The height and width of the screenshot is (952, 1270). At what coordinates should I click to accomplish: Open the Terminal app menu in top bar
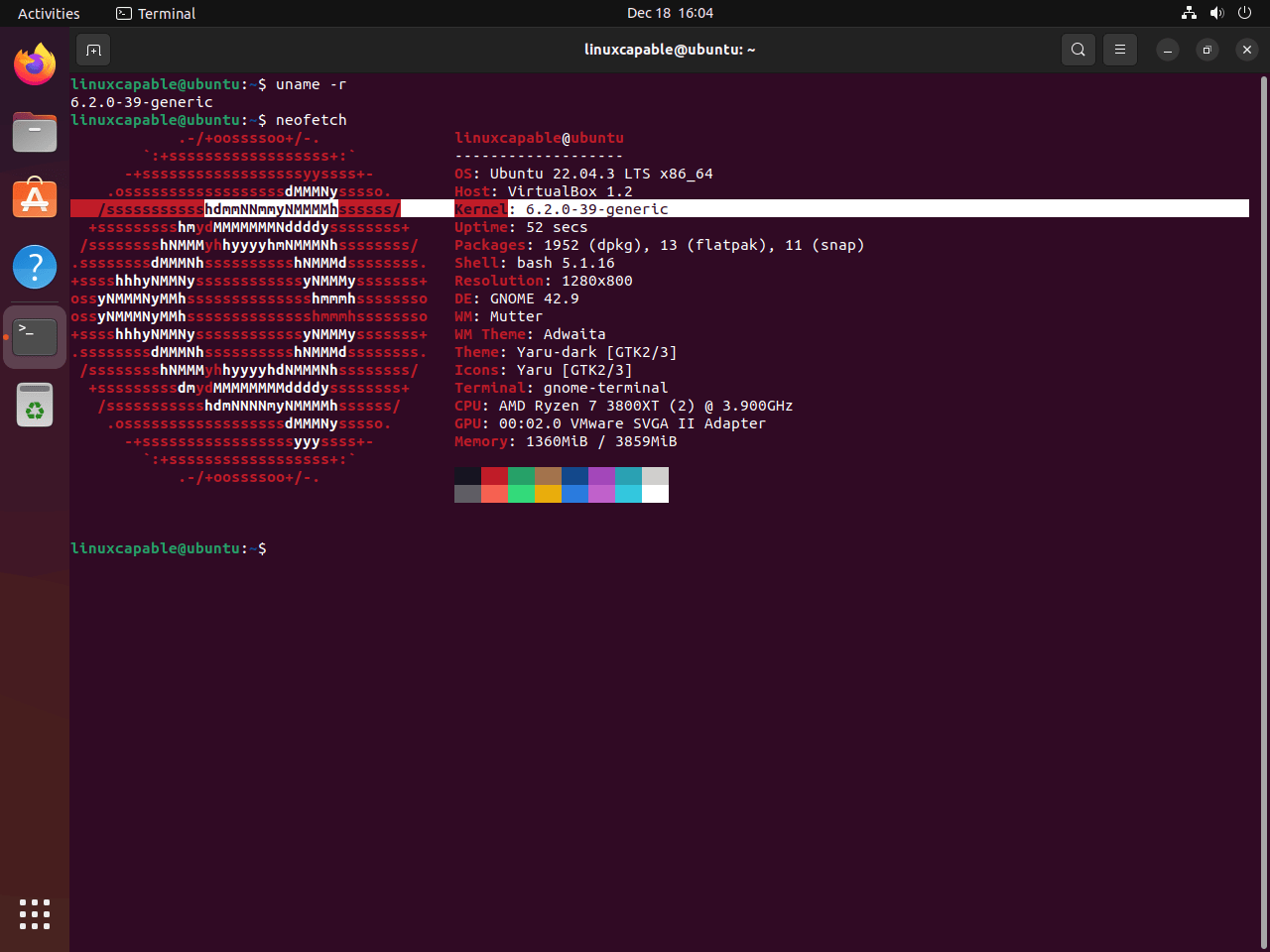click(x=155, y=13)
